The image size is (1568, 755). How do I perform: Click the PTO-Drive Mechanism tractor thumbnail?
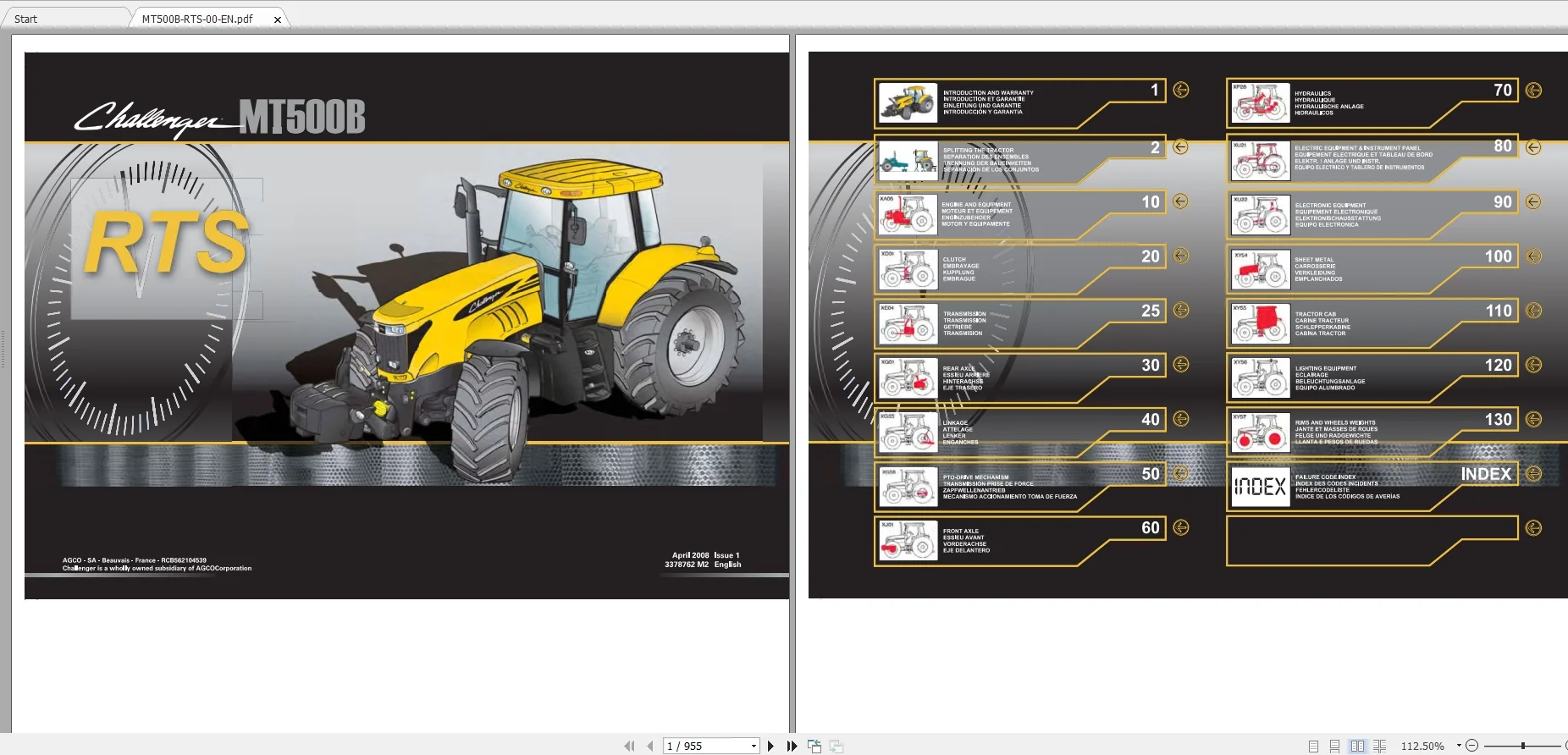tap(908, 487)
